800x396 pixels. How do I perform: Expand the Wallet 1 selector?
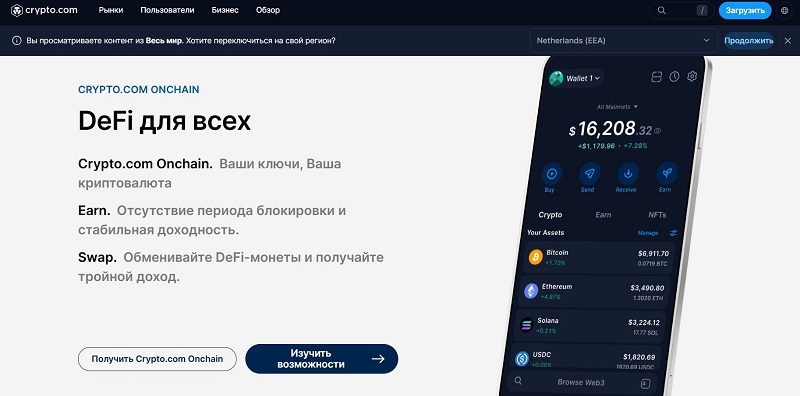tap(583, 78)
